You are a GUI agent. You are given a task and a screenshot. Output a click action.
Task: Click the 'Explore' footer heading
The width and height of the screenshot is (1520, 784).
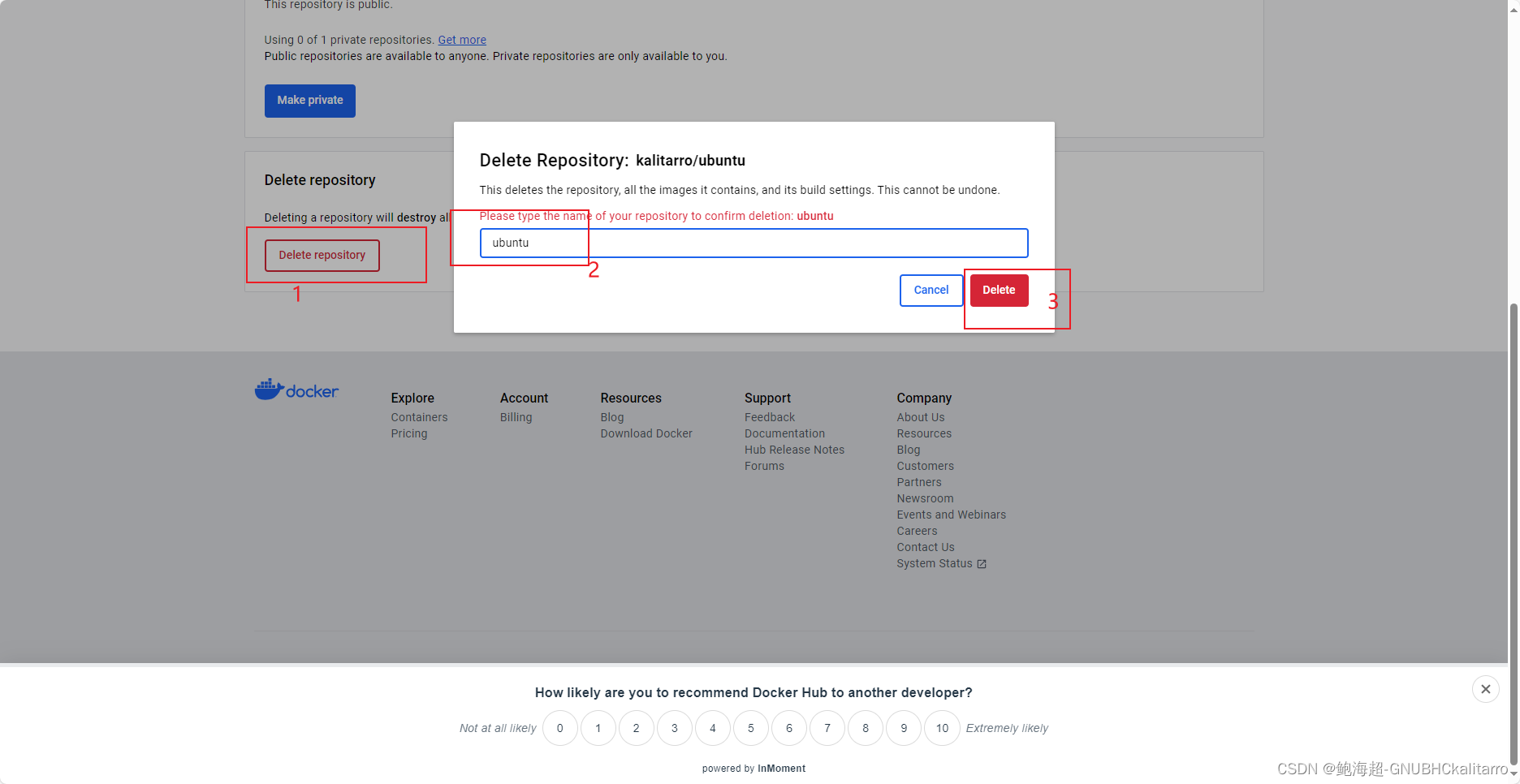coord(412,398)
